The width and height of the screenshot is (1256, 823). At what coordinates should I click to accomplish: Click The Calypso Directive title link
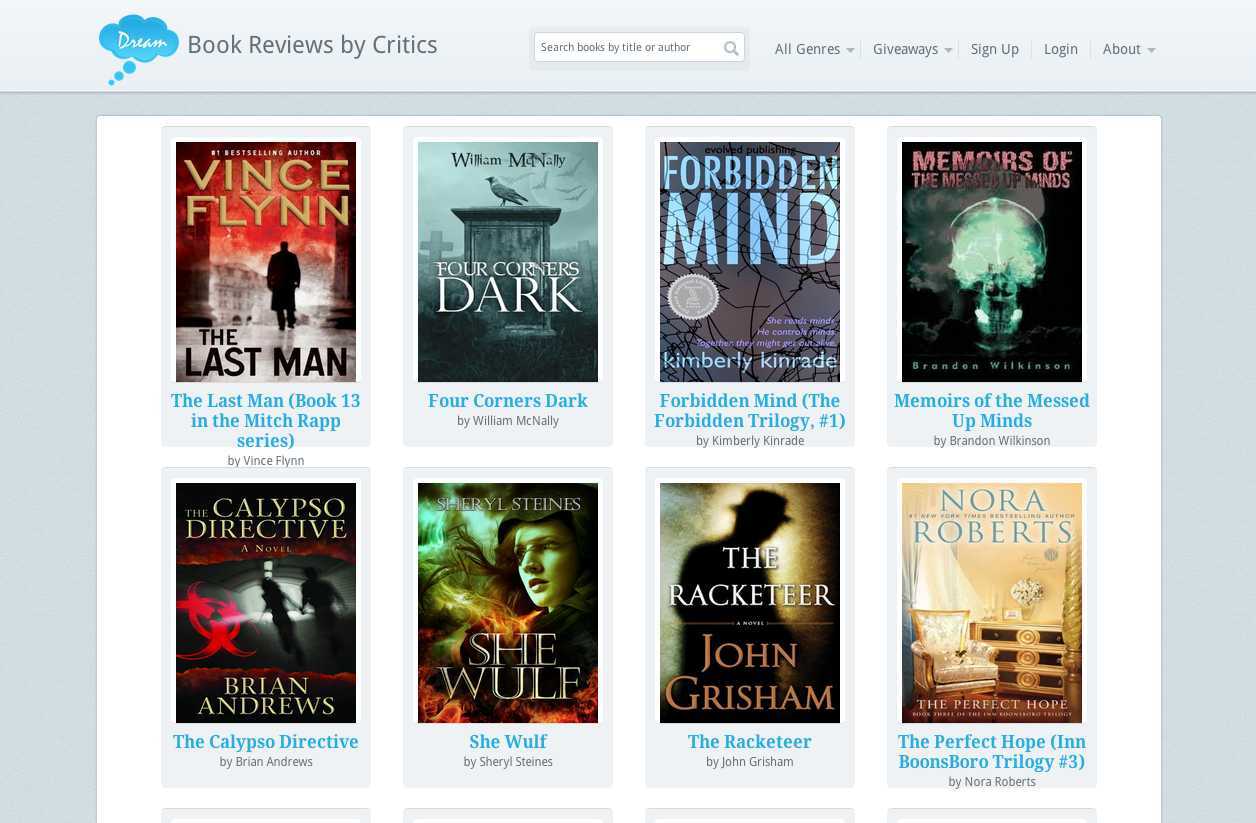pos(266,742)
